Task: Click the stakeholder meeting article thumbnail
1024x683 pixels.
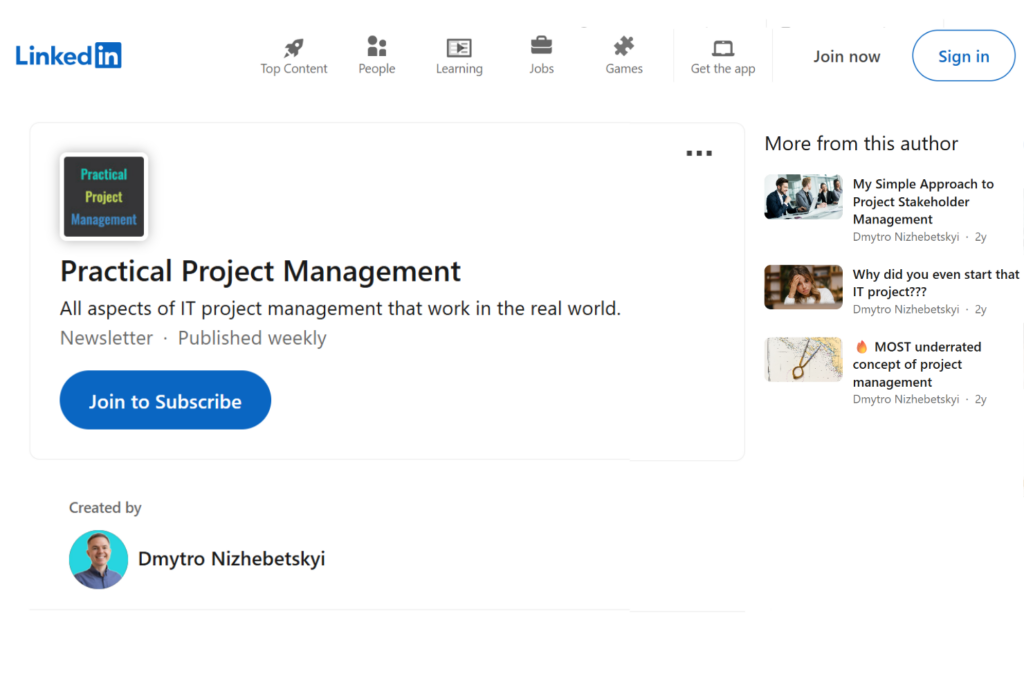Action: [x=803, y=197]
